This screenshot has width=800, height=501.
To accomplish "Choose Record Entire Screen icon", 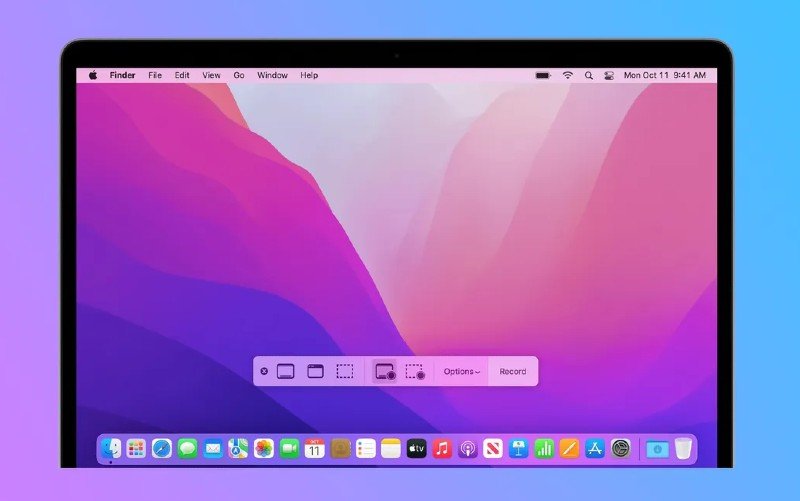I will [385, 371].
